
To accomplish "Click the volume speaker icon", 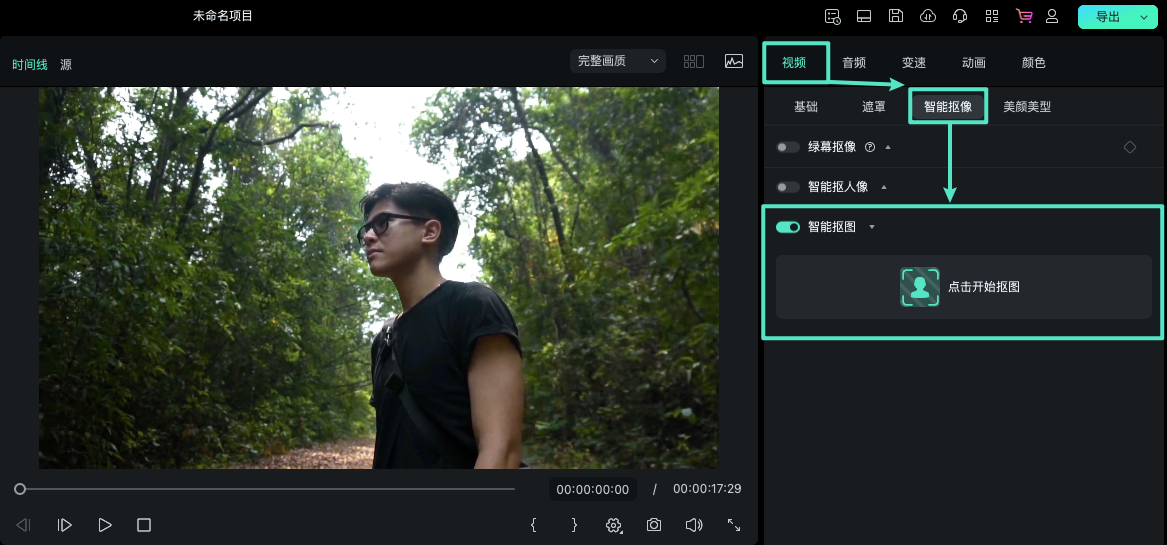I will (x=694, y=525).
